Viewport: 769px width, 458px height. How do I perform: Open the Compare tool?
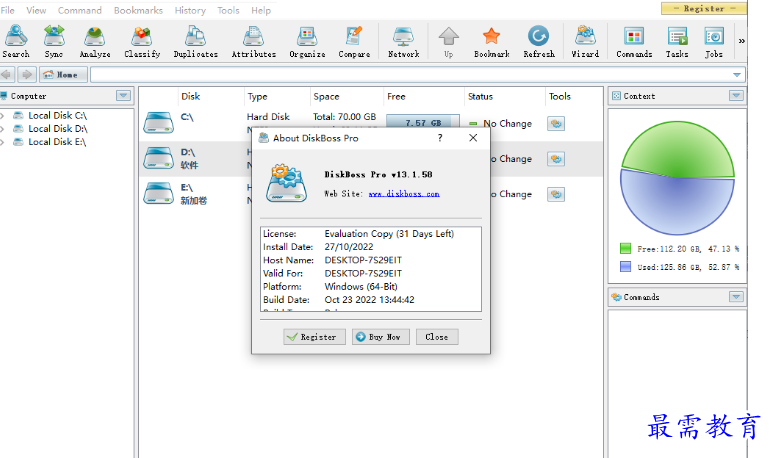tap(354, 42)
